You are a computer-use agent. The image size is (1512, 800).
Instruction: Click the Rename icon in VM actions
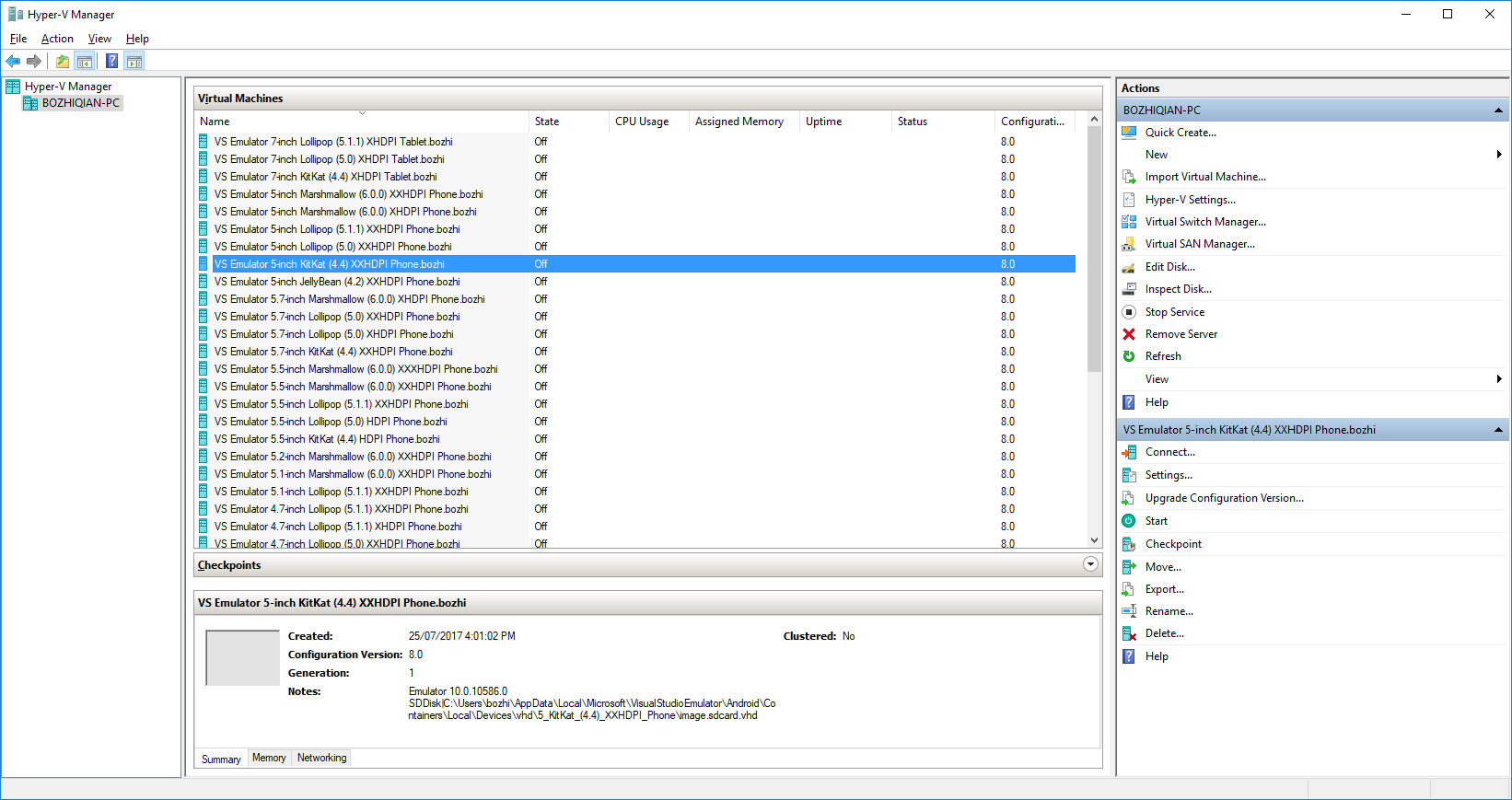(x=1129, y=611)
